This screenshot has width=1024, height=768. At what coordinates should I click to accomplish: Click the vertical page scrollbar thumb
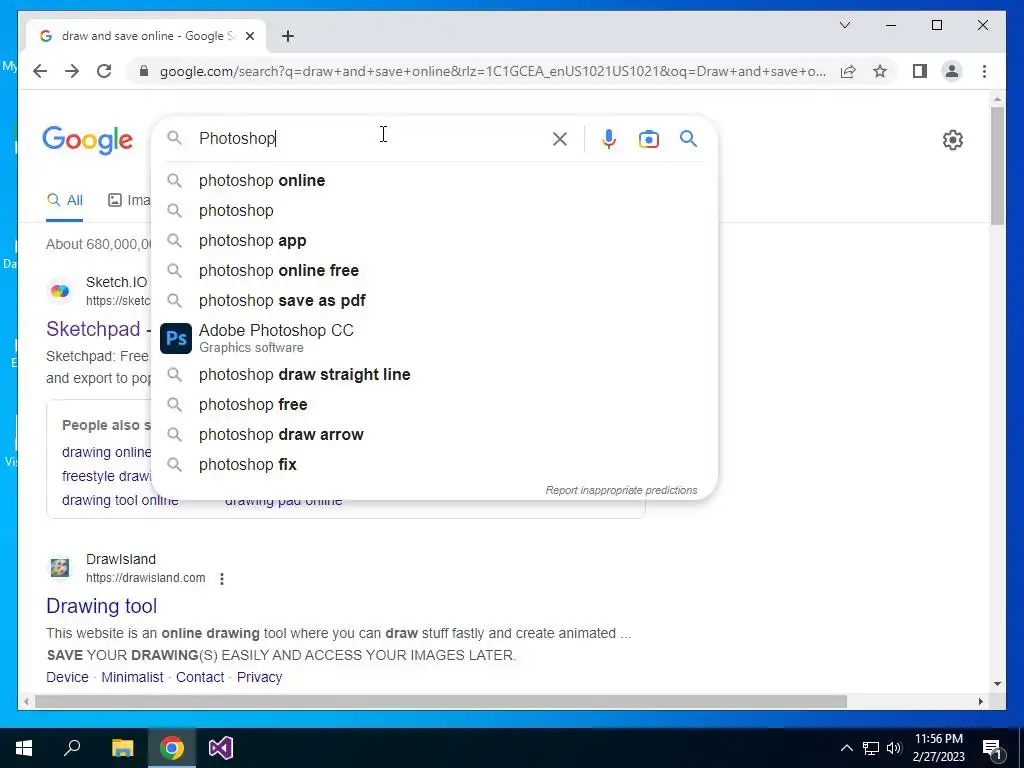click(997, 165)
